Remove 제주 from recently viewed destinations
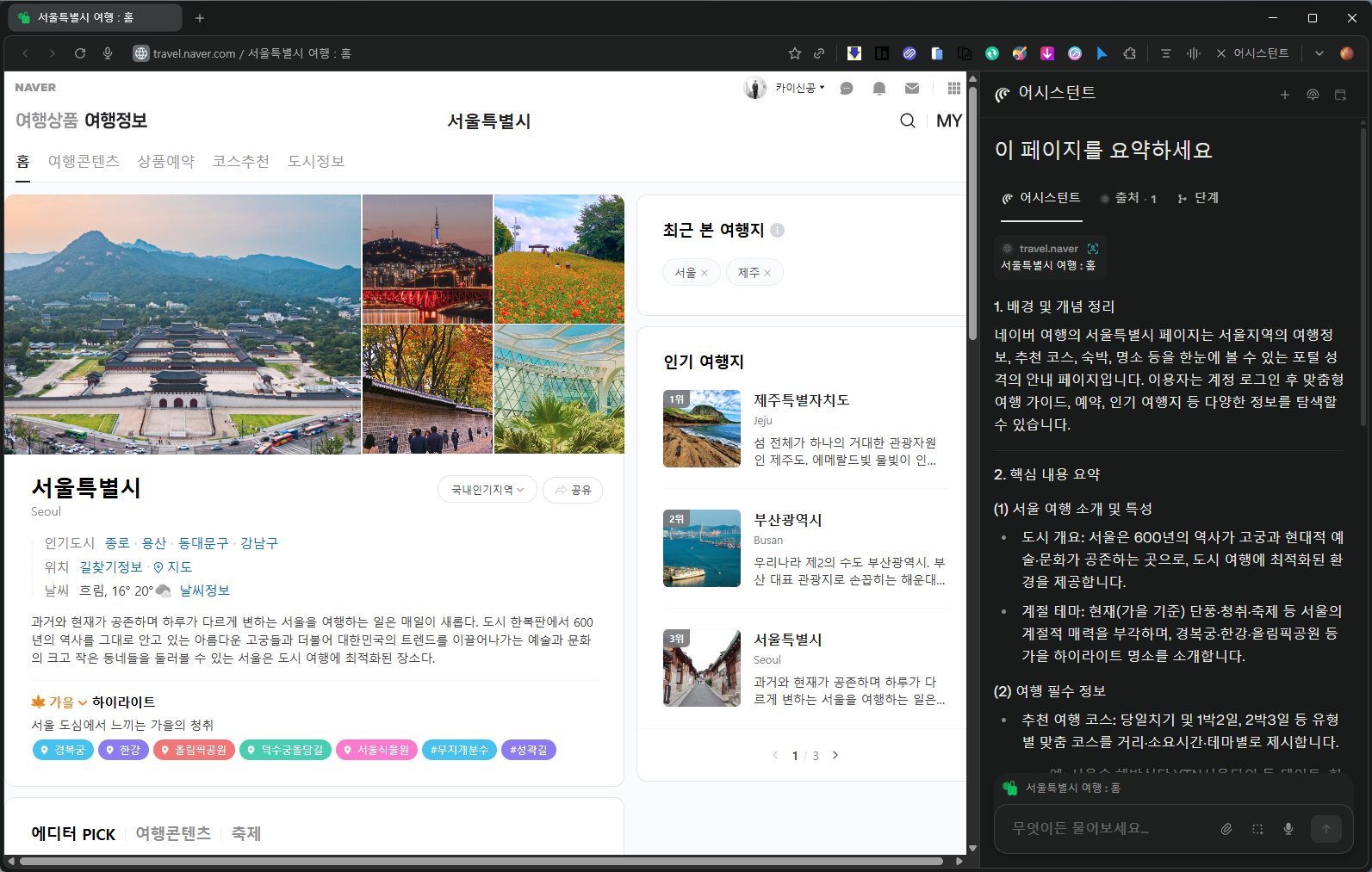The height and width of the screenshot is (872, 1372). pos(767,273)
